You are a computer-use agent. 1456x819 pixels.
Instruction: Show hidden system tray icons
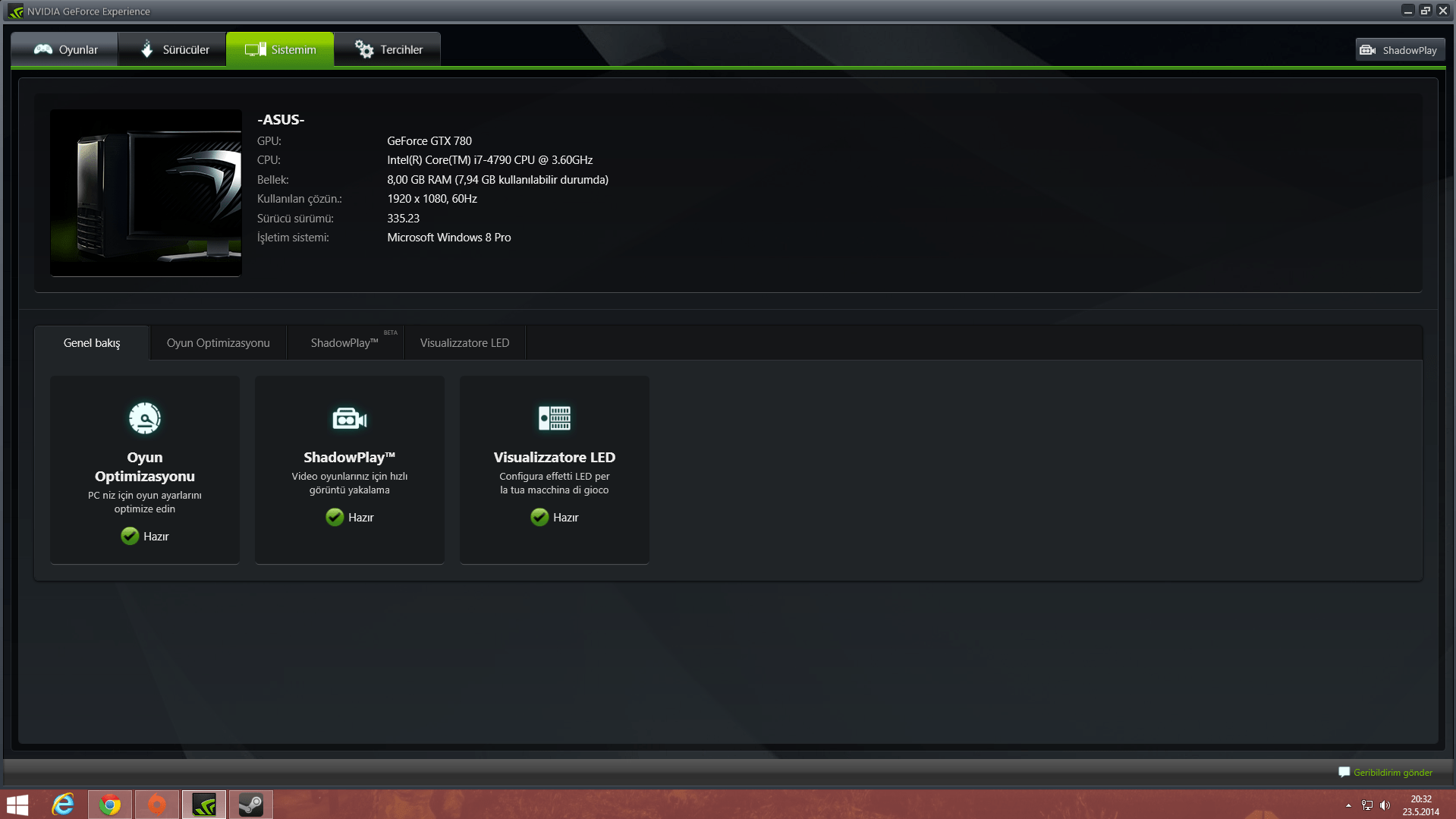click(x=1348, y=805)
